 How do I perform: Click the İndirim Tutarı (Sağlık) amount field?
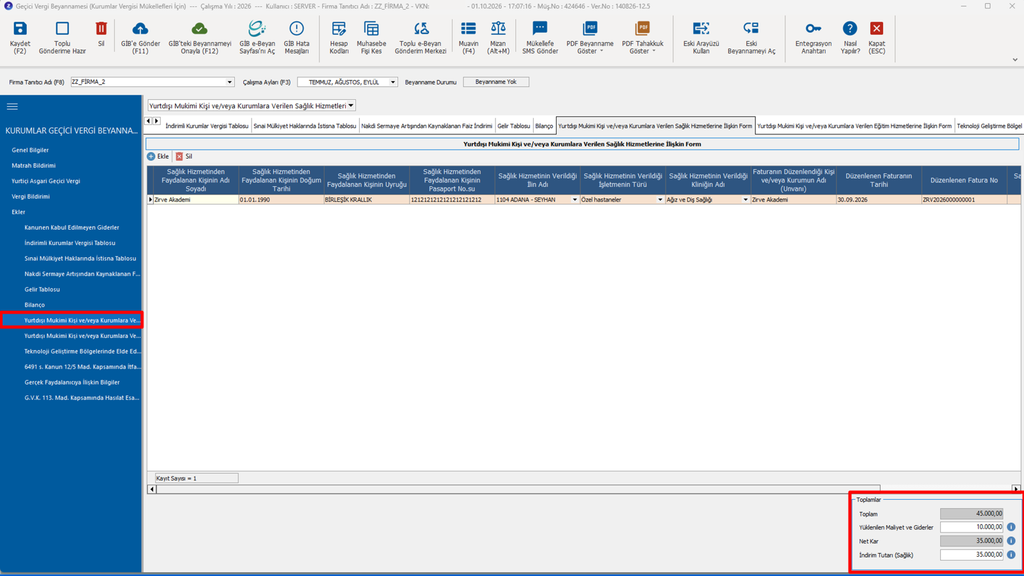pos(971,554)
